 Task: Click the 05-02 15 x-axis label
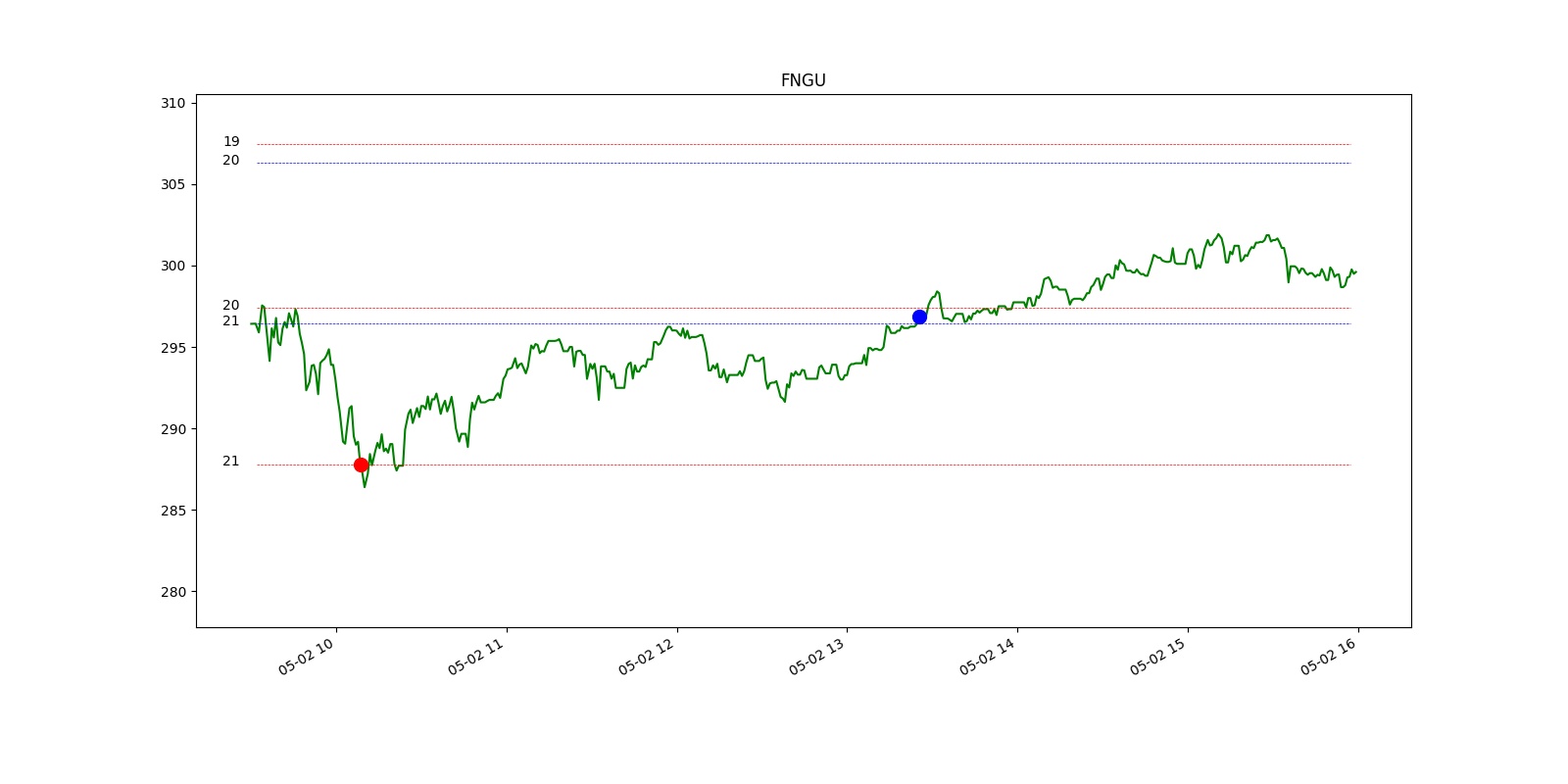1159,656
